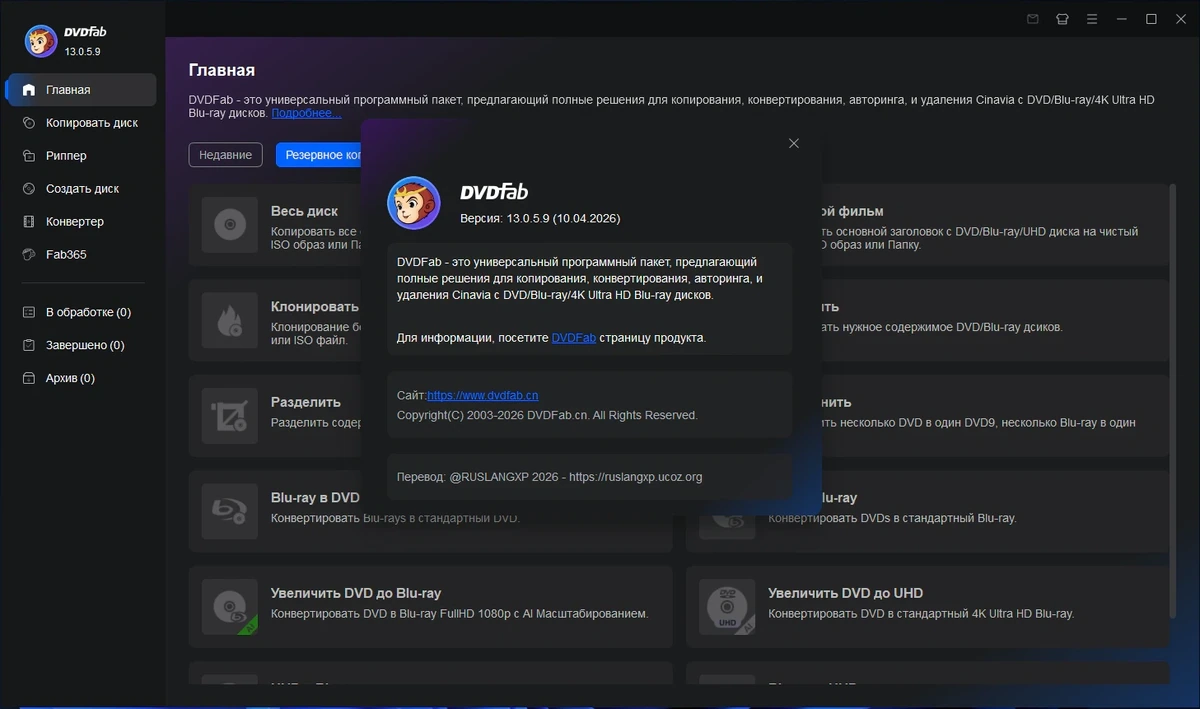Viewport: 1200px width, 709px height.
Task: Click the Fab365 sidebar icon
Action: (x=29, y=254)
